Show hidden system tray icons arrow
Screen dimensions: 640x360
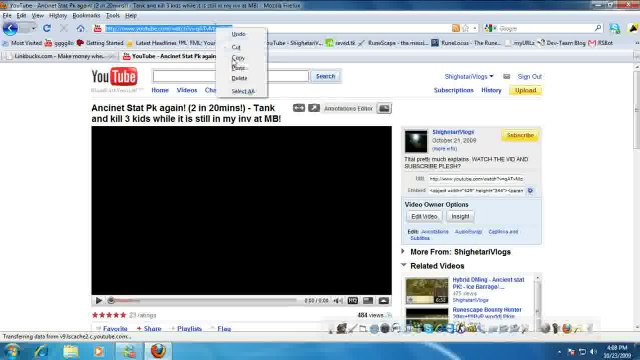tap(559, 352)
